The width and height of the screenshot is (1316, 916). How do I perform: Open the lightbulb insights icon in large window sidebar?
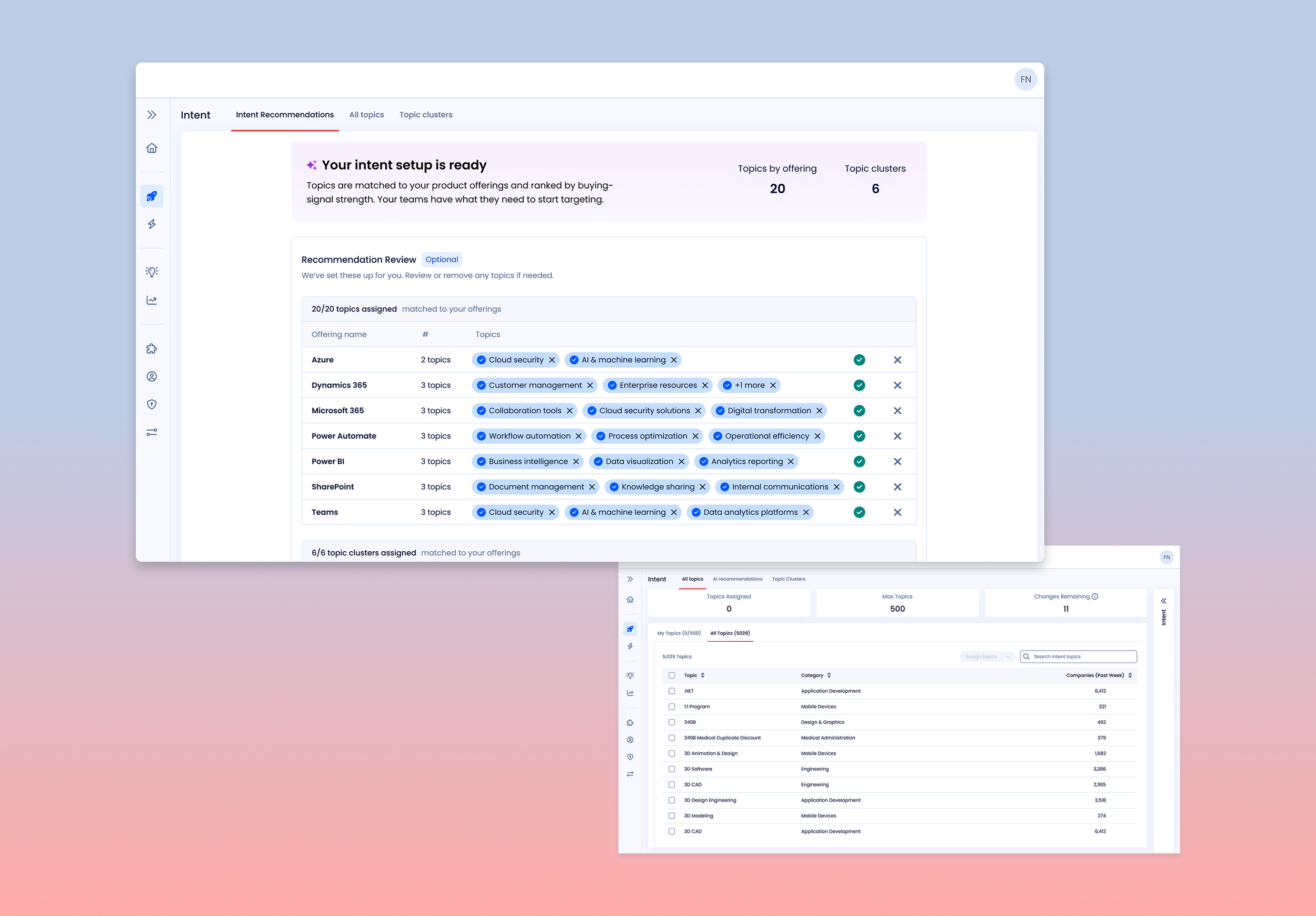151,272
